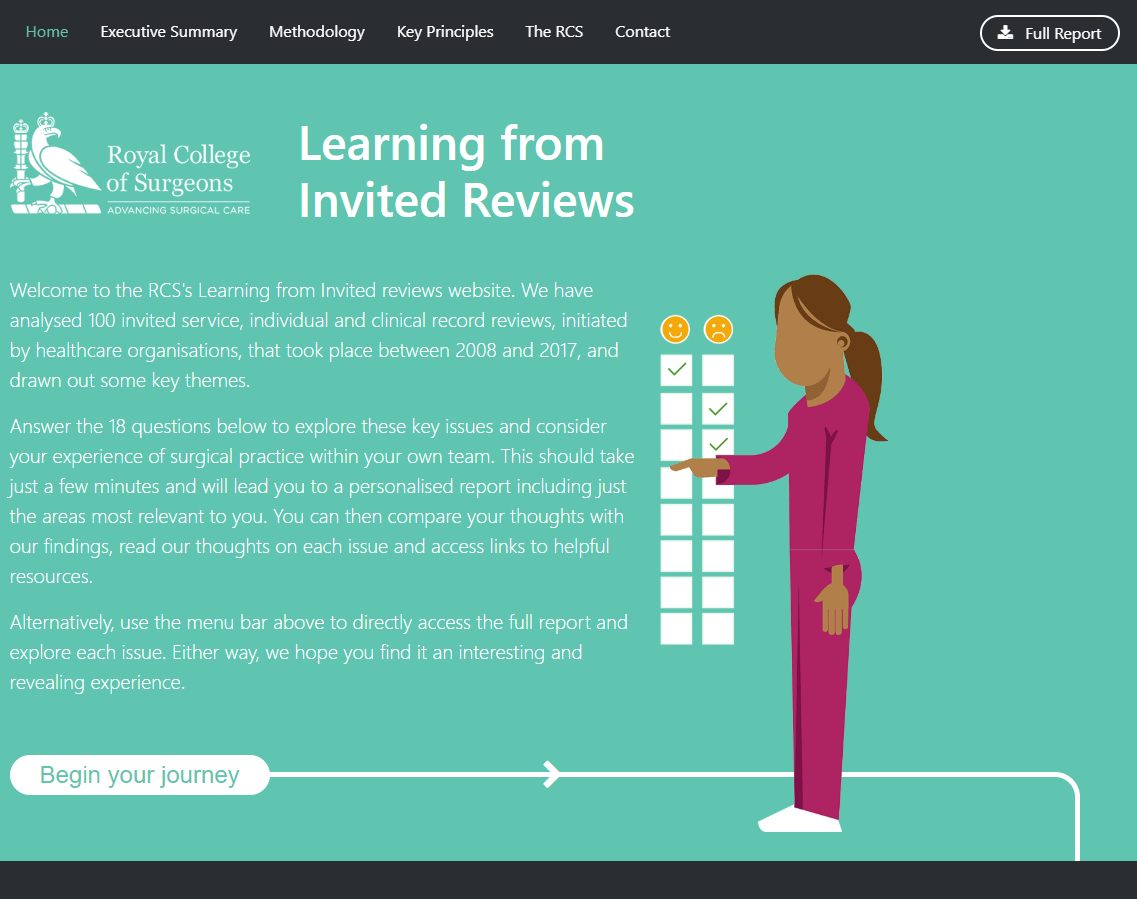Click the empty top box under sad face

pos(718,370)
